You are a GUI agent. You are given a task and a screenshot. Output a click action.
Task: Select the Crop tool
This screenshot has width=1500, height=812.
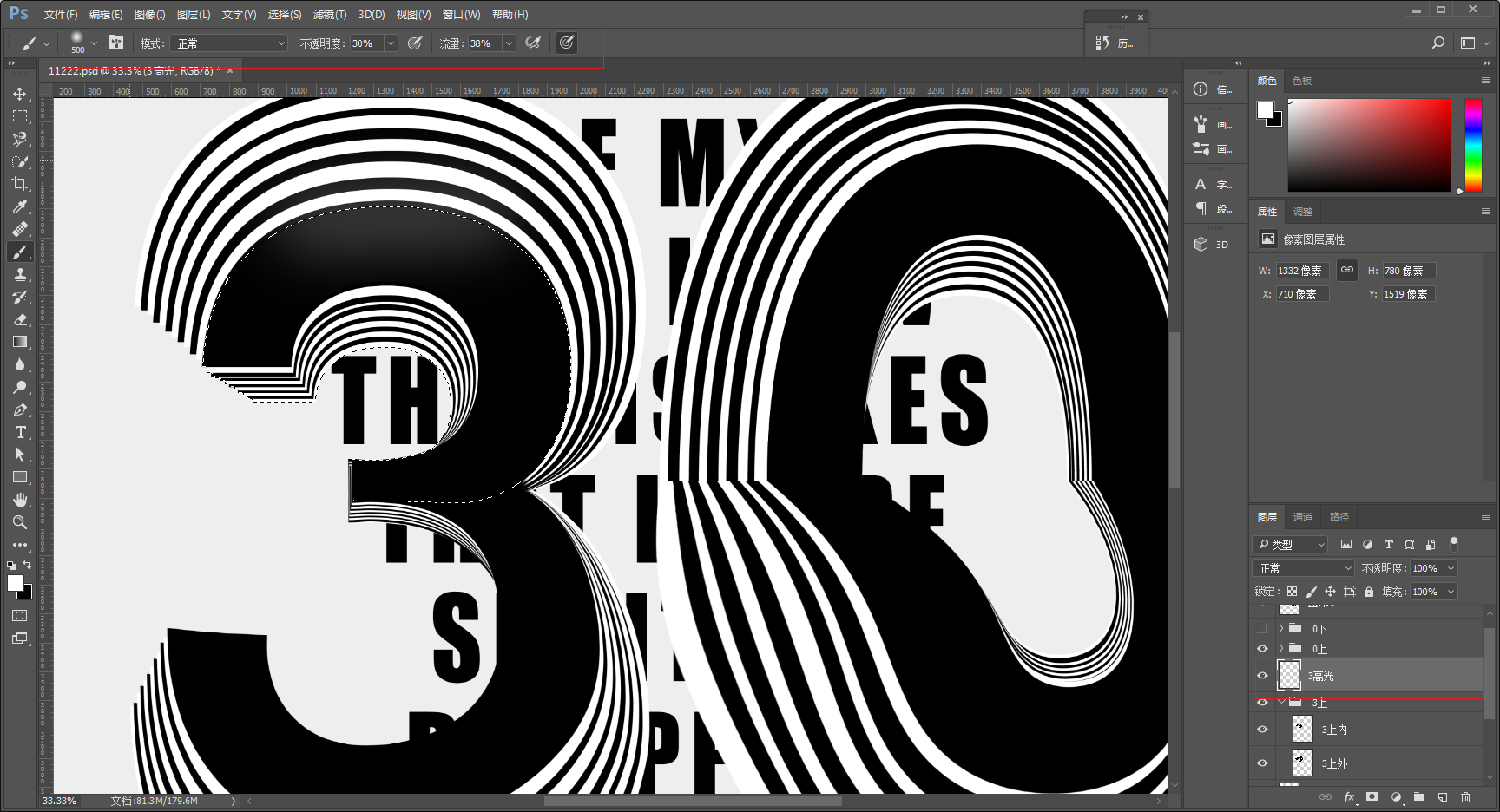20,184
